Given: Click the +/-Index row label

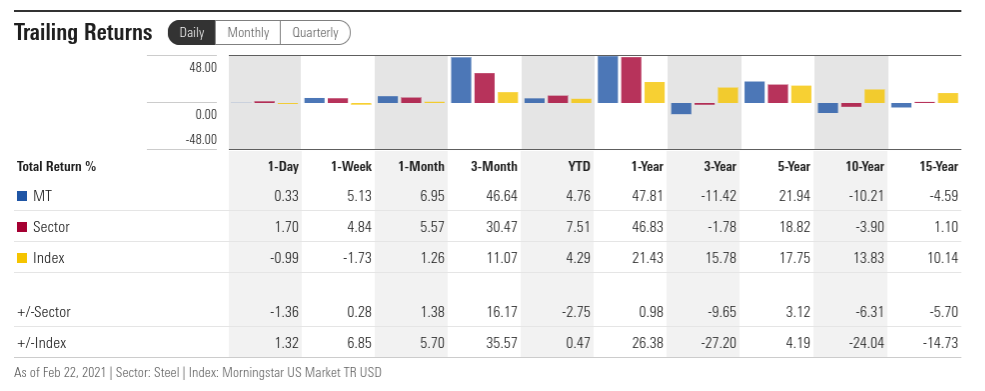Looking at the screenshot, I should coord(41,343).
